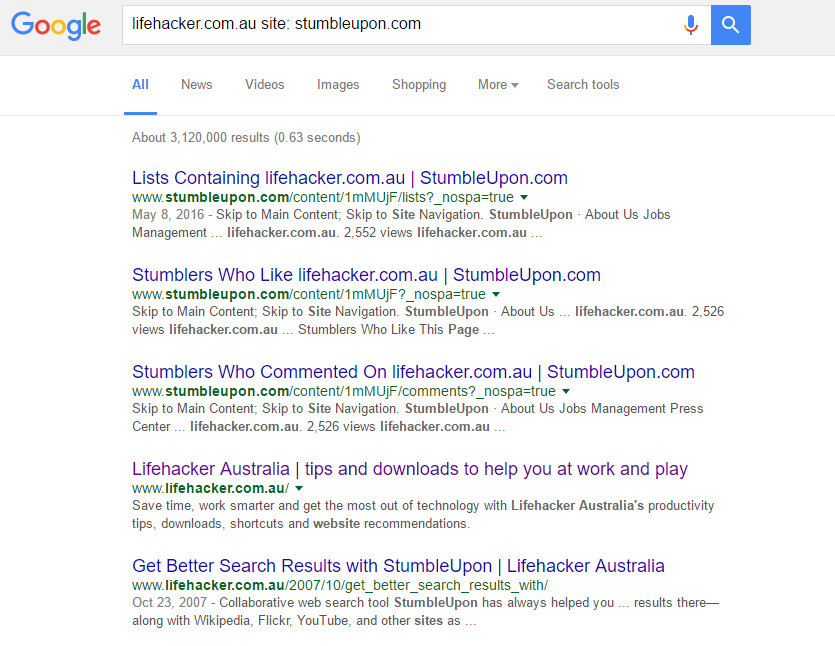
Task: Switch to the Videos tab
Action: point(264,85)
